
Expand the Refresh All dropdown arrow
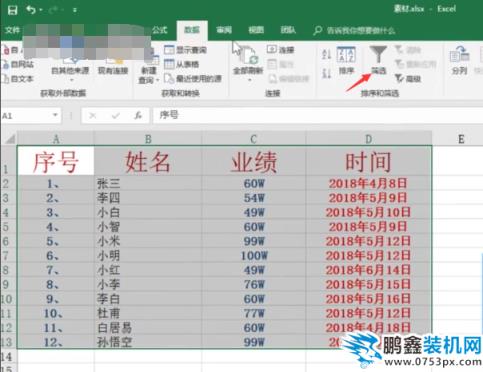pyautogui.click(x=249, y=80)
